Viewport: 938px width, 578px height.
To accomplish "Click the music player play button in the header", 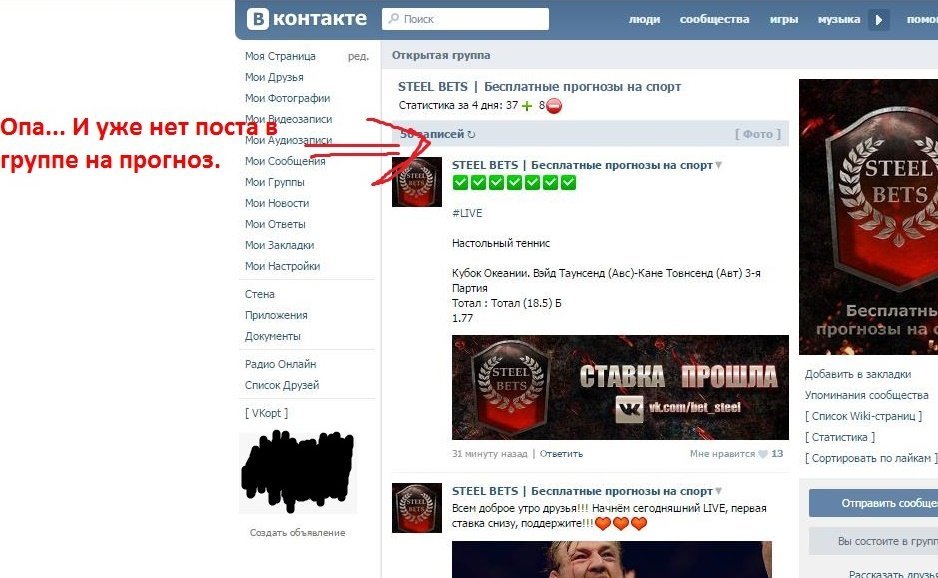I will tap(878, 19).
